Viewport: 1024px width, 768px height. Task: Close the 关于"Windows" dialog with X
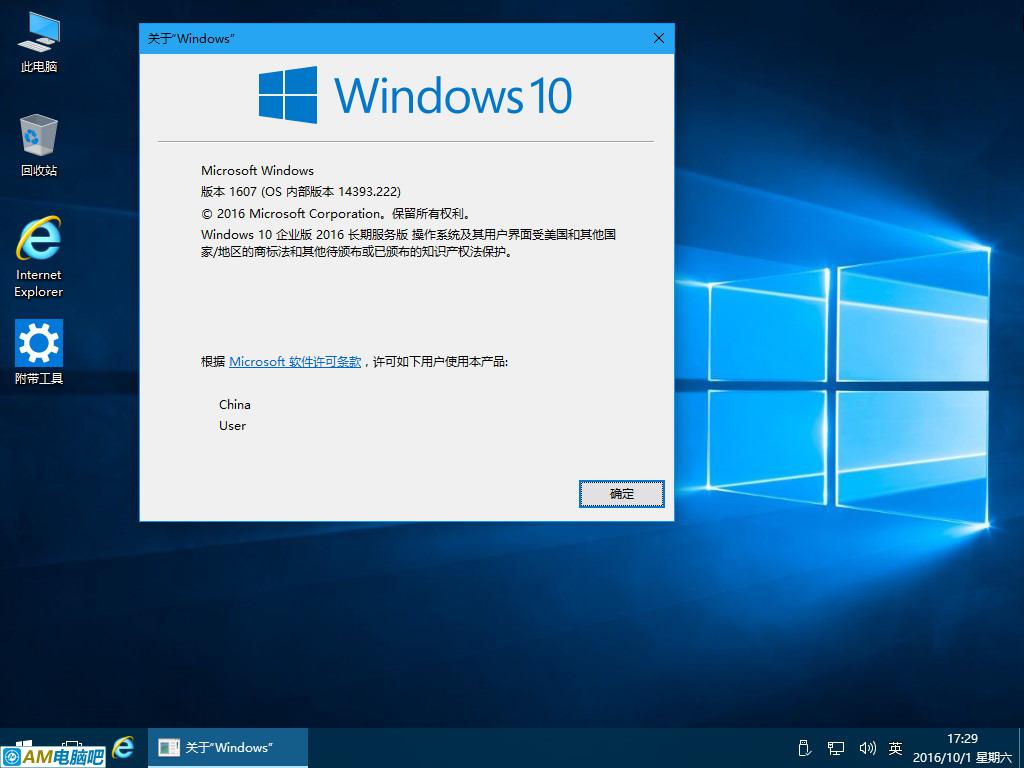pyautogui.click(x=658, y=39)
